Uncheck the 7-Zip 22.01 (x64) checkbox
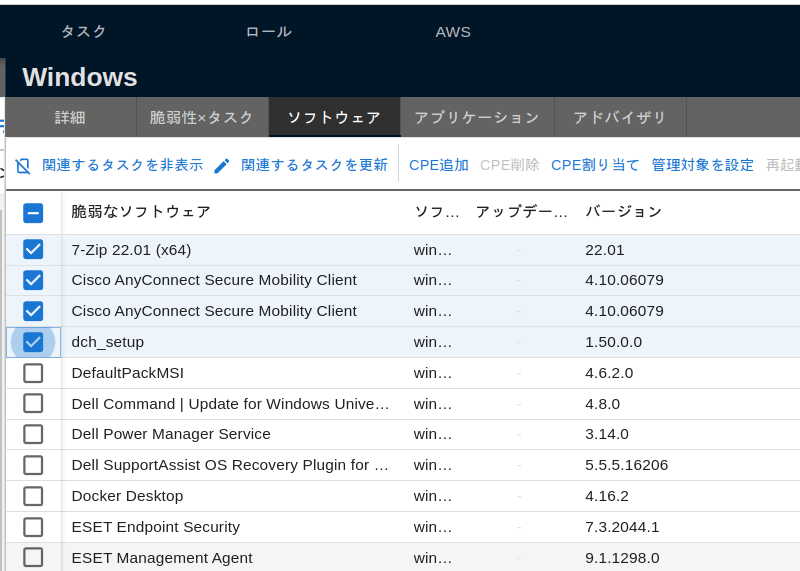Screen dimensions: 800x571 [x=33, y=250]
